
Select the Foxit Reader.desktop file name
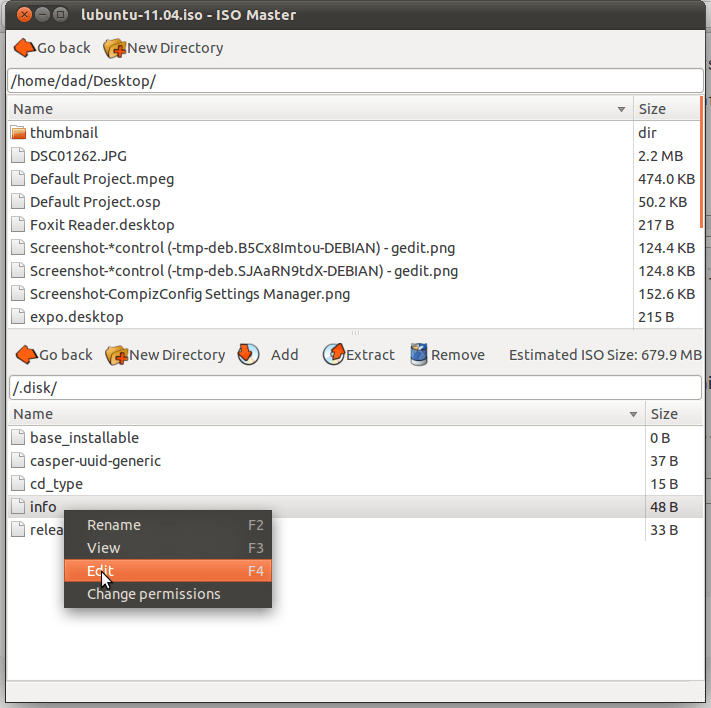[102, 225]
